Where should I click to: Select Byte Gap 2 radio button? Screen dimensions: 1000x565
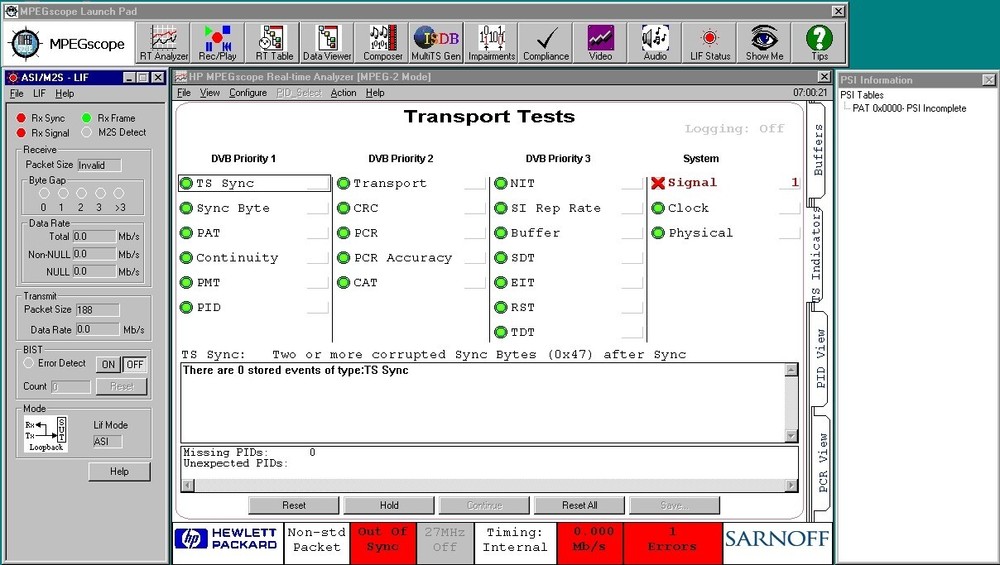tap(81, 193)
